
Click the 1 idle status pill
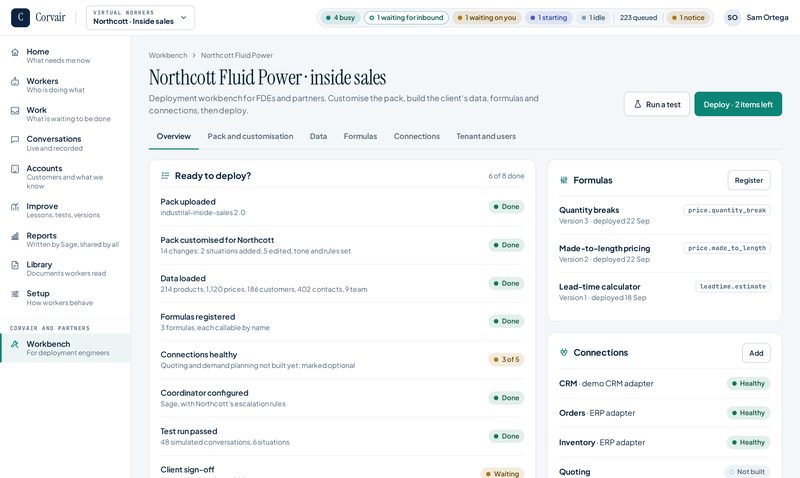[x=593, y=17]
